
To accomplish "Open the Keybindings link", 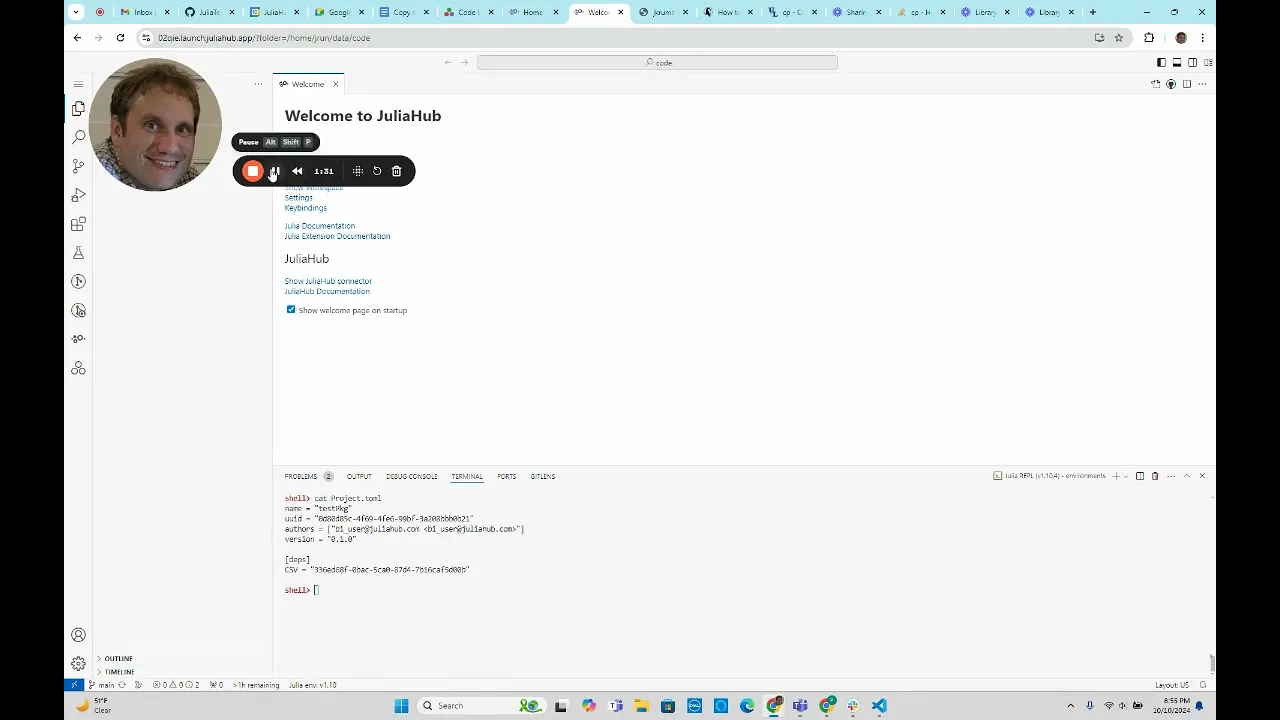I will [305, 208].
